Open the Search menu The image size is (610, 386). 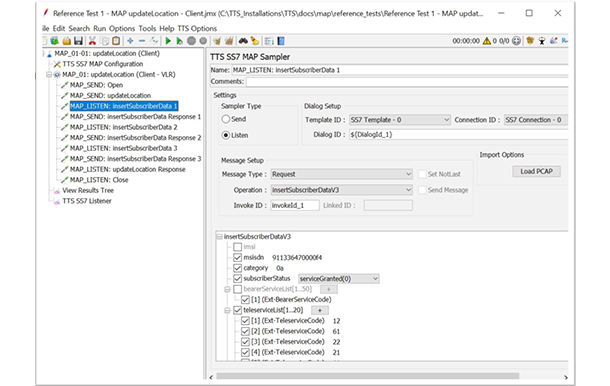tap(79, 28)
